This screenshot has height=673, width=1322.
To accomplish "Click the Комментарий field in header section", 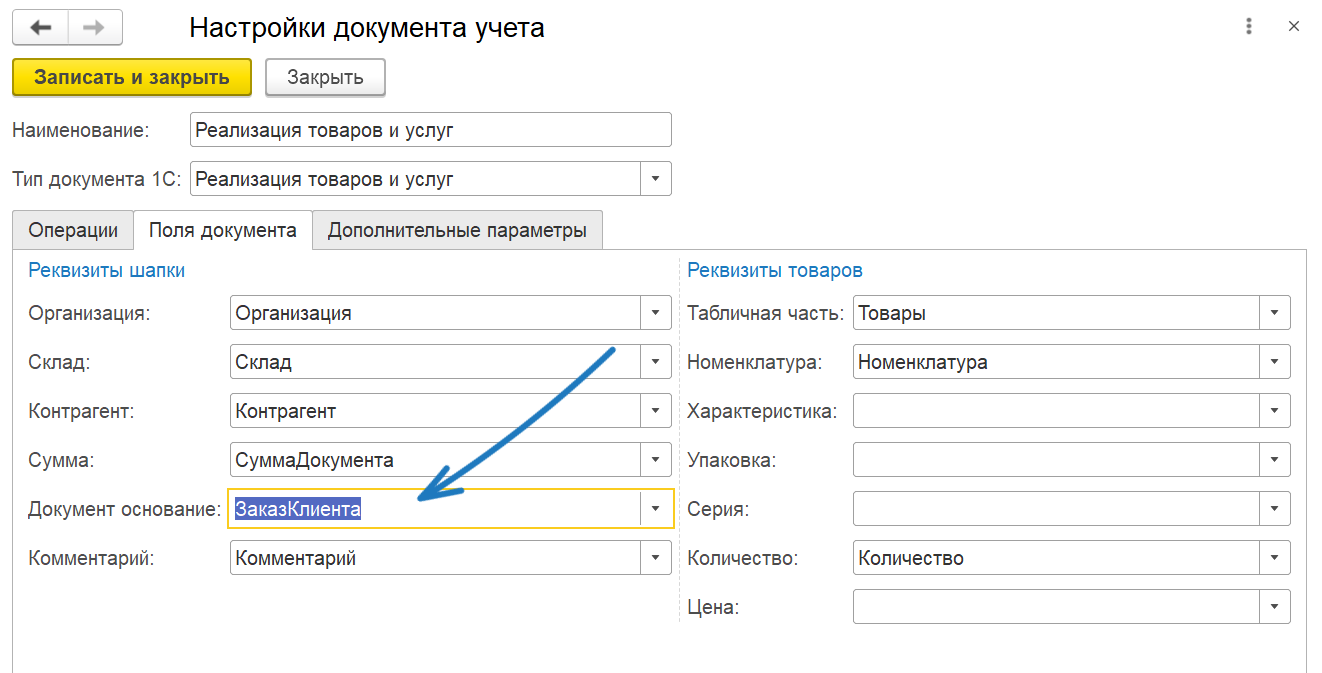I will 435,558.
